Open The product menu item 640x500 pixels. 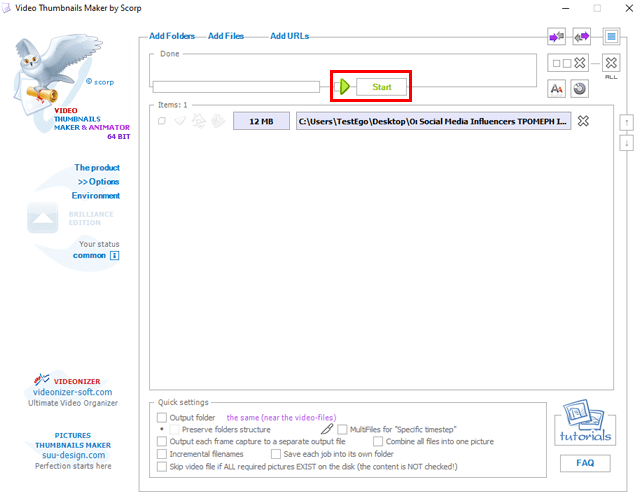[x=97, y=168]
